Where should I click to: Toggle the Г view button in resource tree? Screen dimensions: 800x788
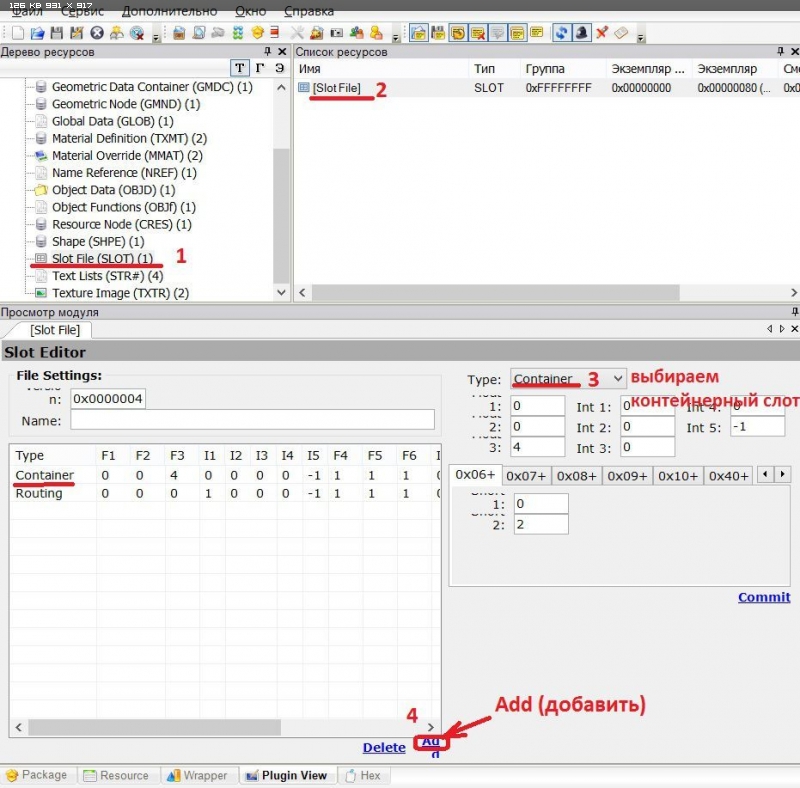260,68
